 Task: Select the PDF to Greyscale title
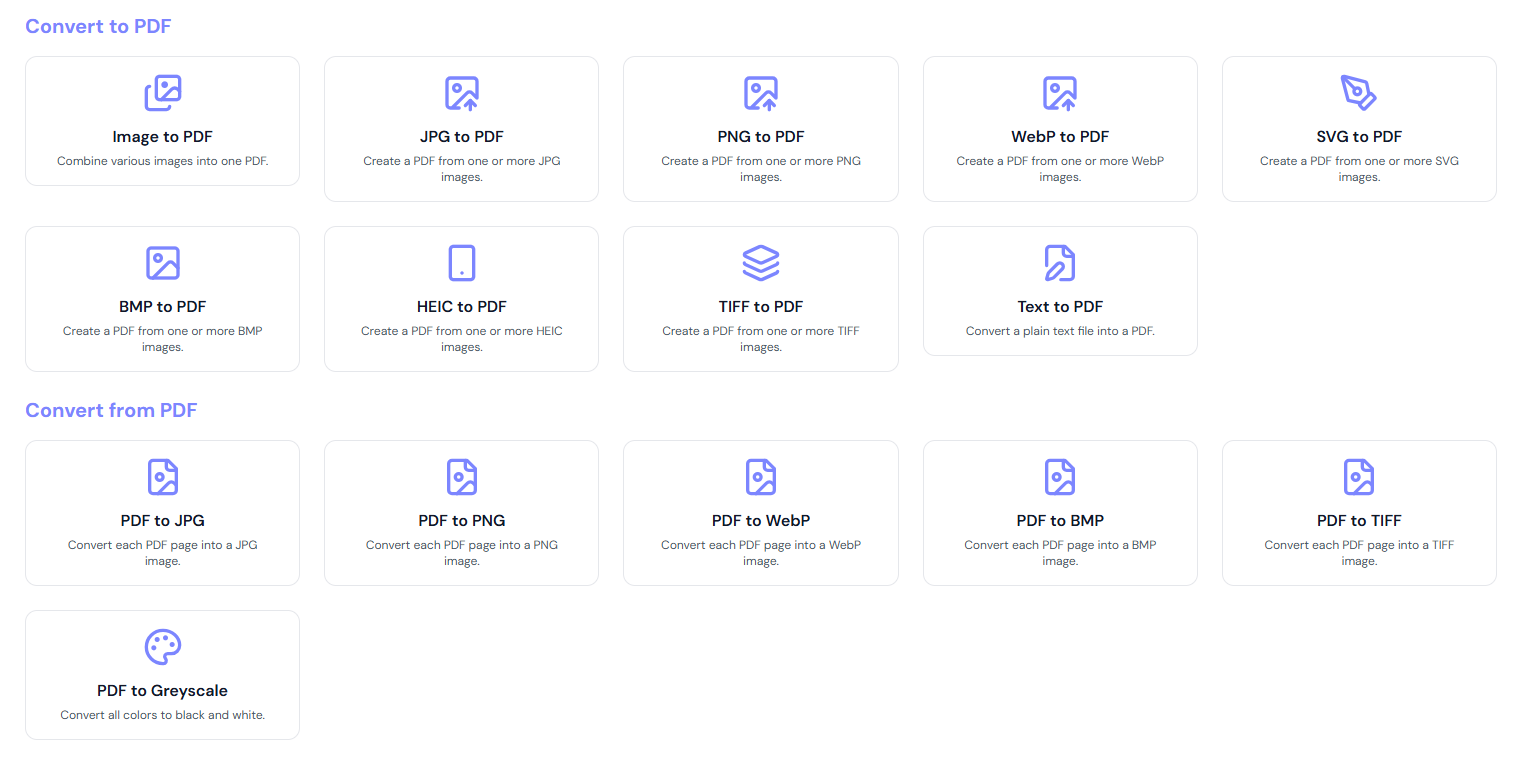coord(162,691)
